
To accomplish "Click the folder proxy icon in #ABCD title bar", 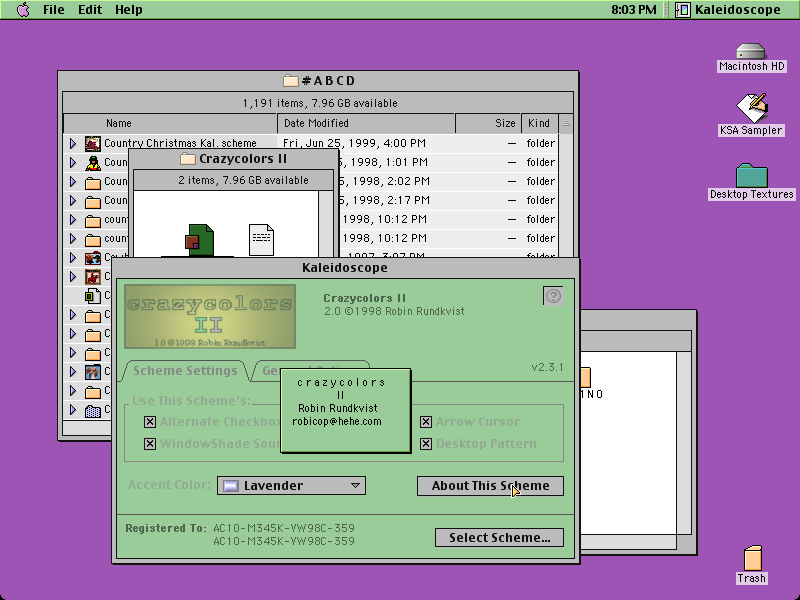I will click(x=290, y=81).
